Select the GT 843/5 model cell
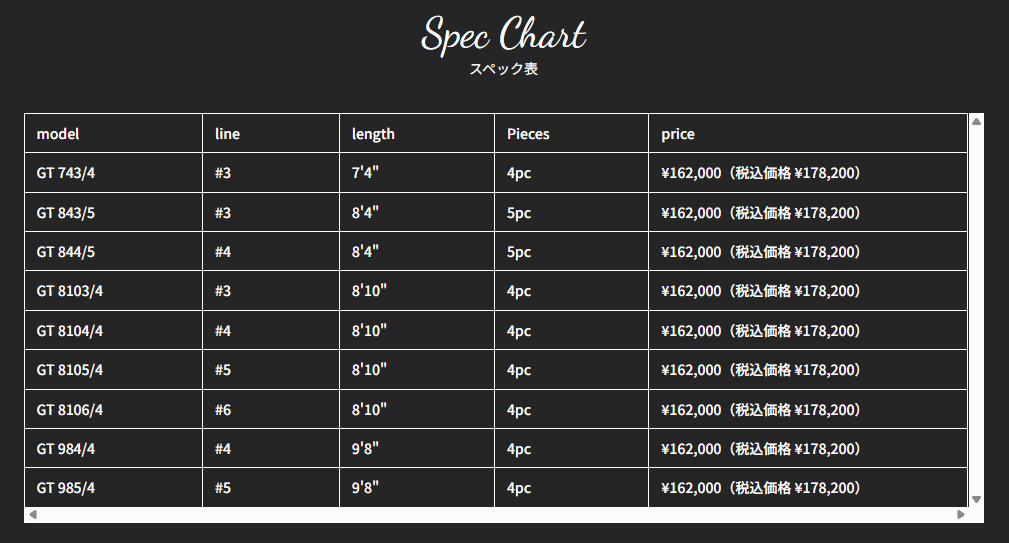 pos(66,212)
